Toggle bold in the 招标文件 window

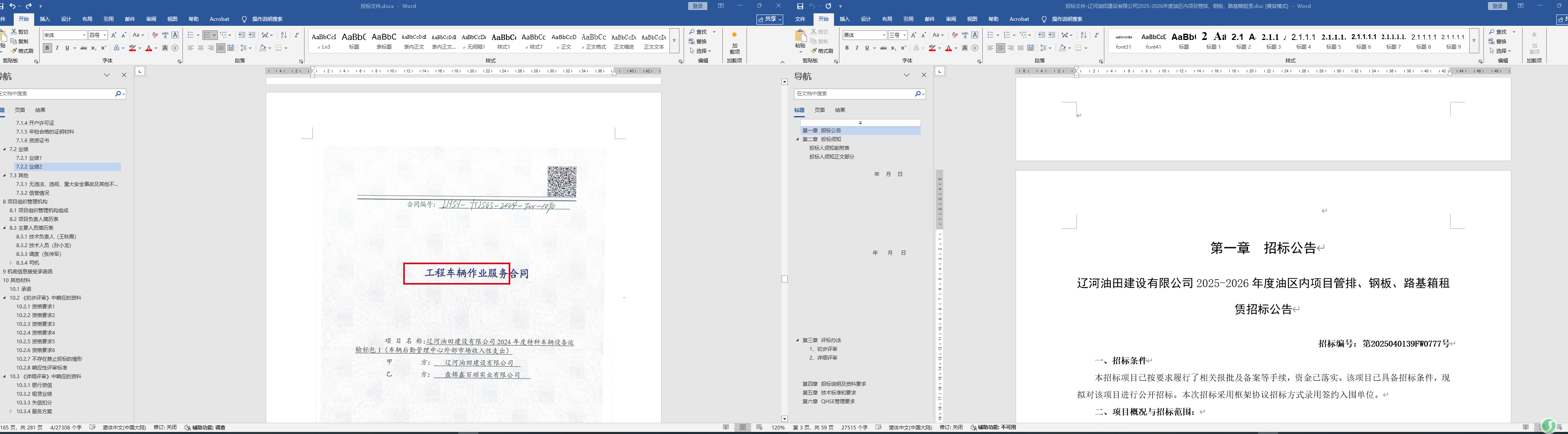(847, 48)
